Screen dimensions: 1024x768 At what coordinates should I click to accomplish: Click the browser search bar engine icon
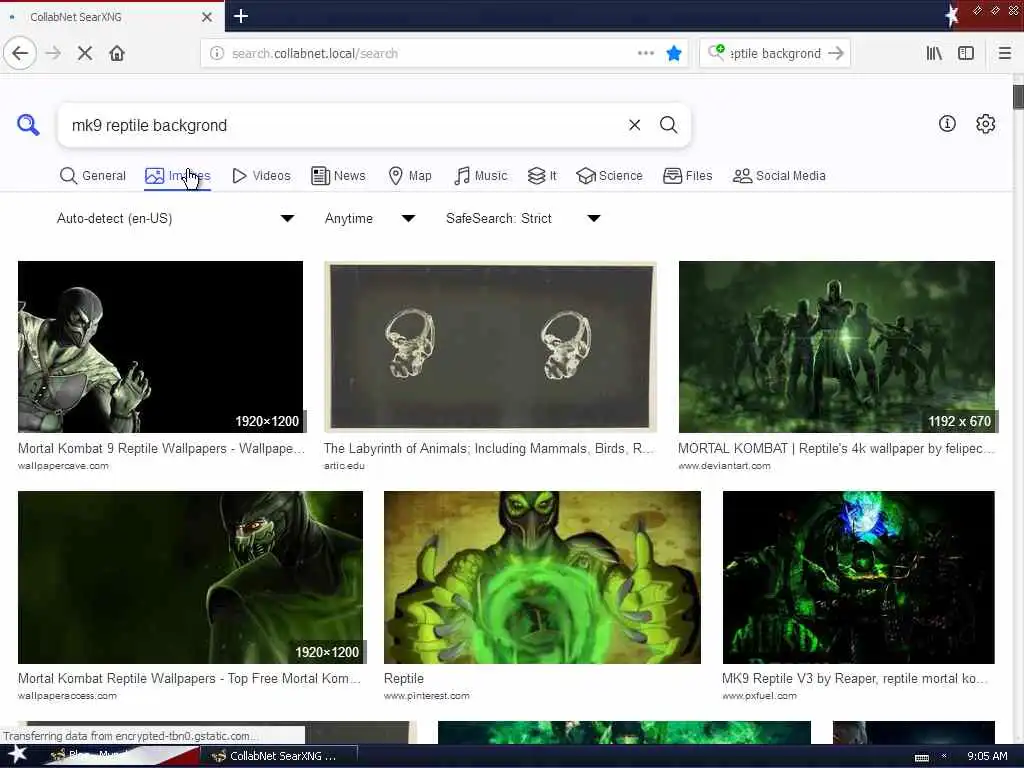pos(716,52)
